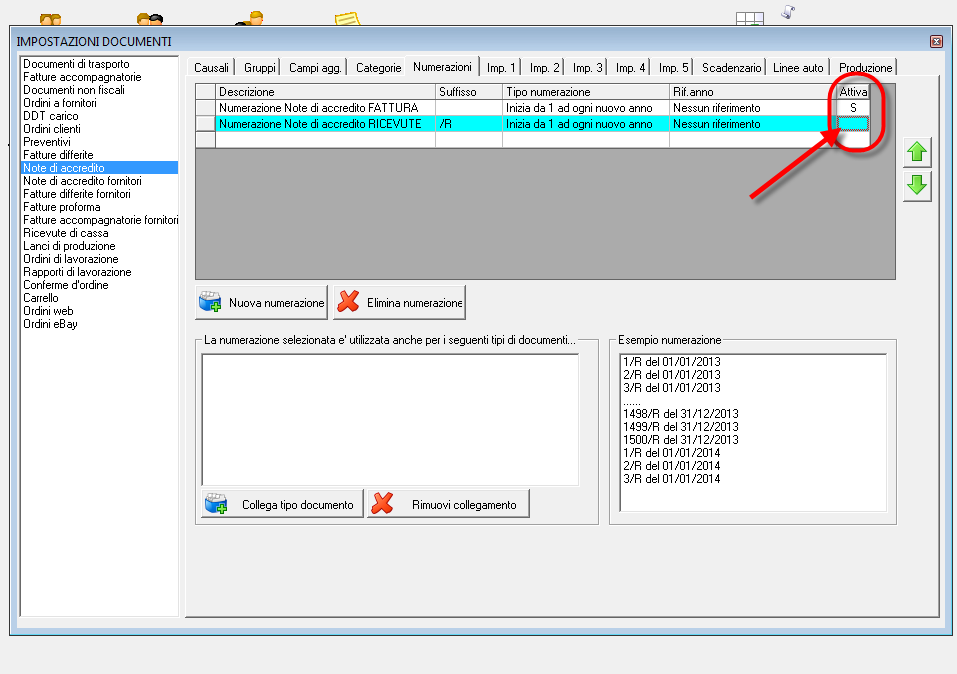
Task: Open the Imp. 3 tab
Action: coord(587,68)
